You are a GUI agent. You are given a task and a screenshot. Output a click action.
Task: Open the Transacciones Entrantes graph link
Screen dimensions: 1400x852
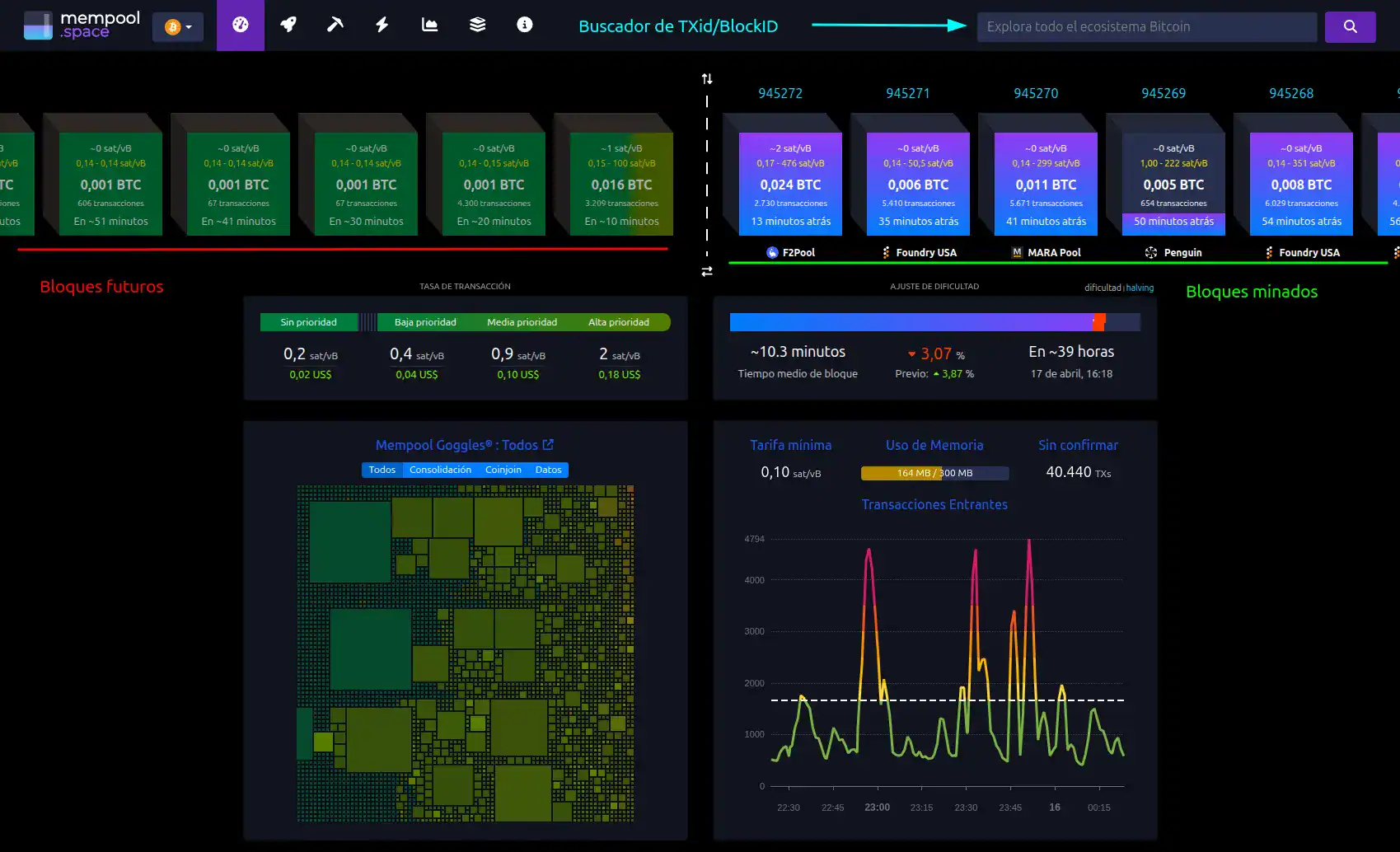point(934,504)
